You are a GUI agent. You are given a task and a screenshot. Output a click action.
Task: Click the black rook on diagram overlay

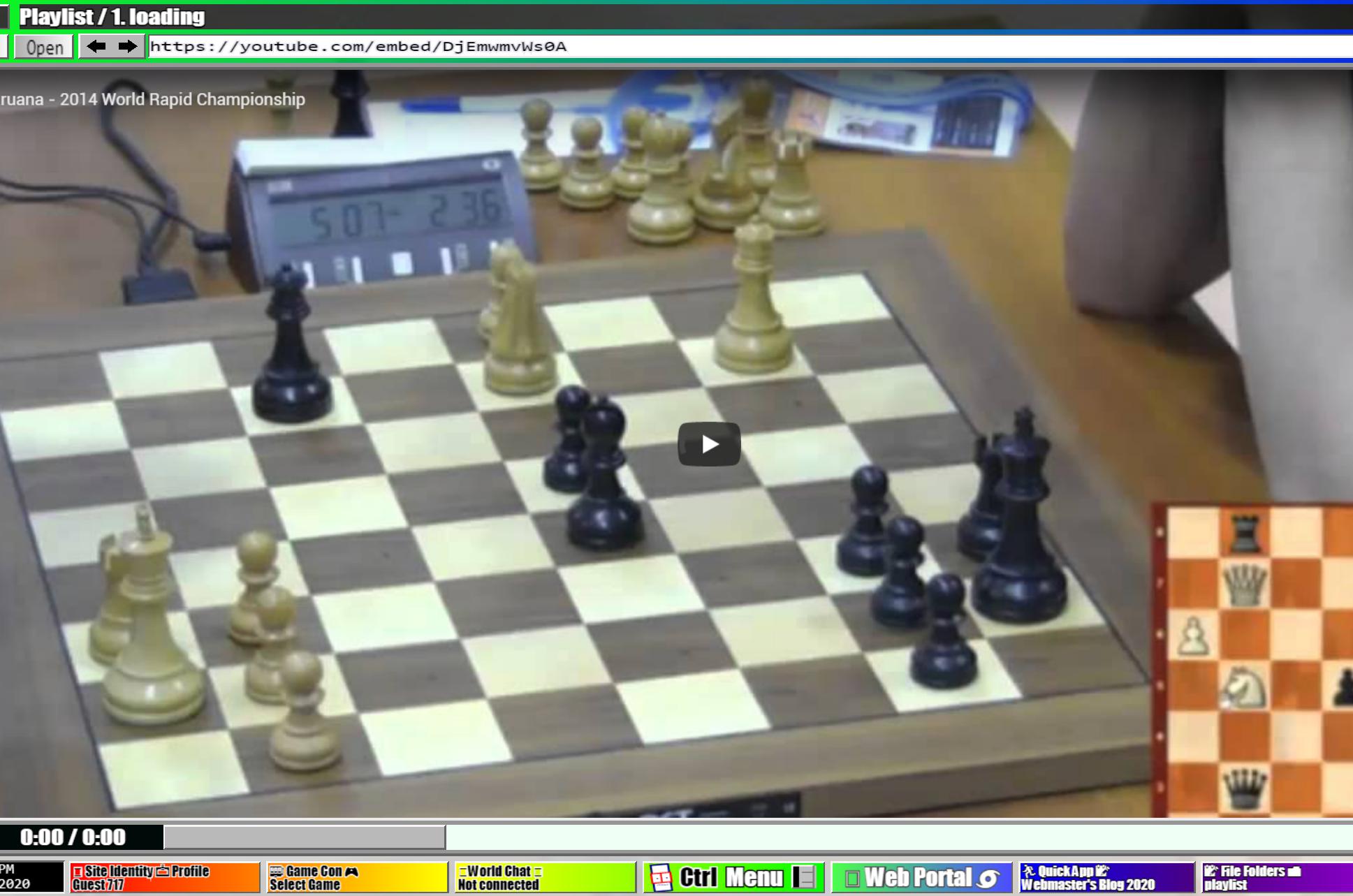(x=1245, y=534)
